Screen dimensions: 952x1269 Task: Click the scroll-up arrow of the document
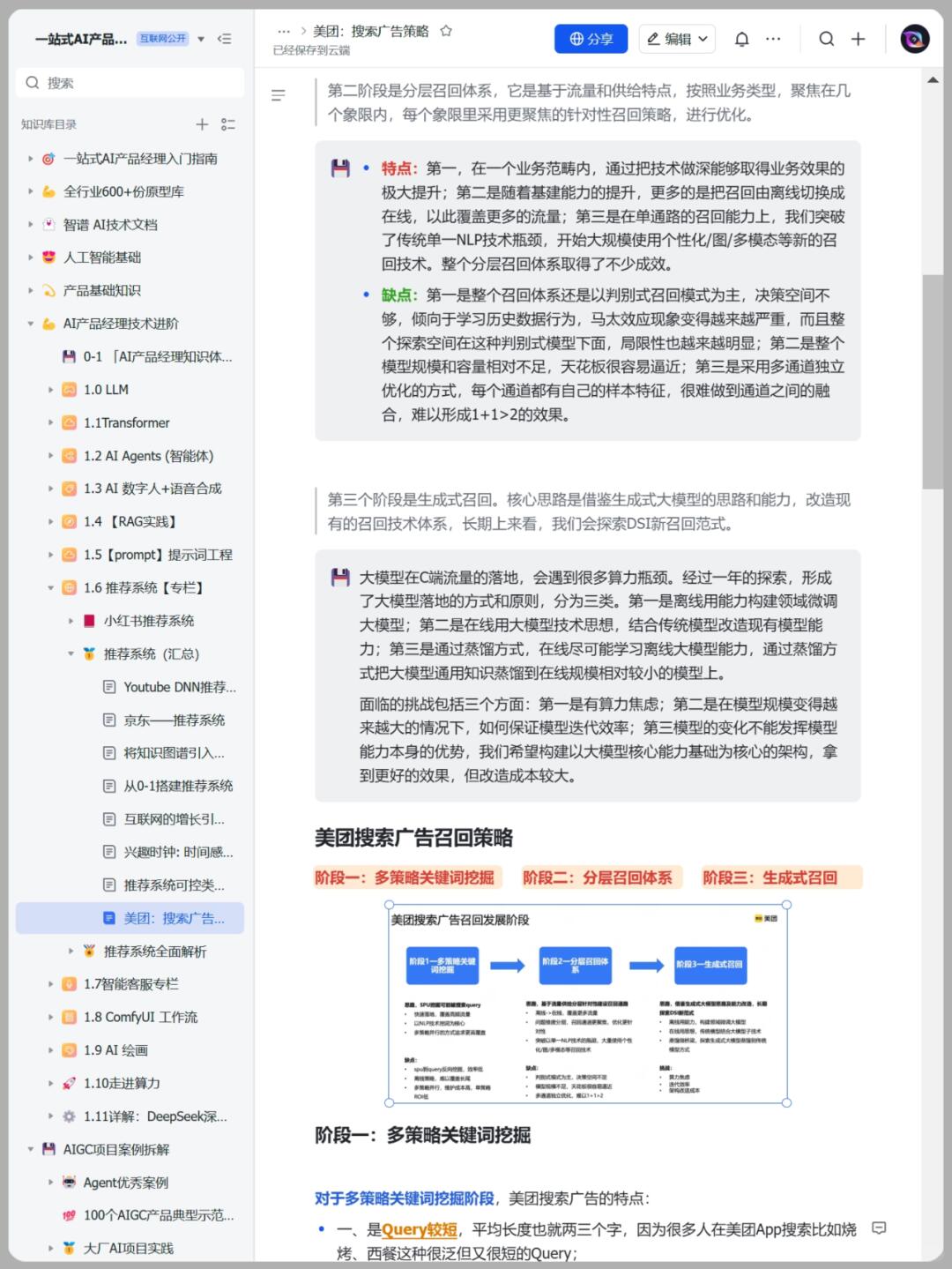coord(933,80)
